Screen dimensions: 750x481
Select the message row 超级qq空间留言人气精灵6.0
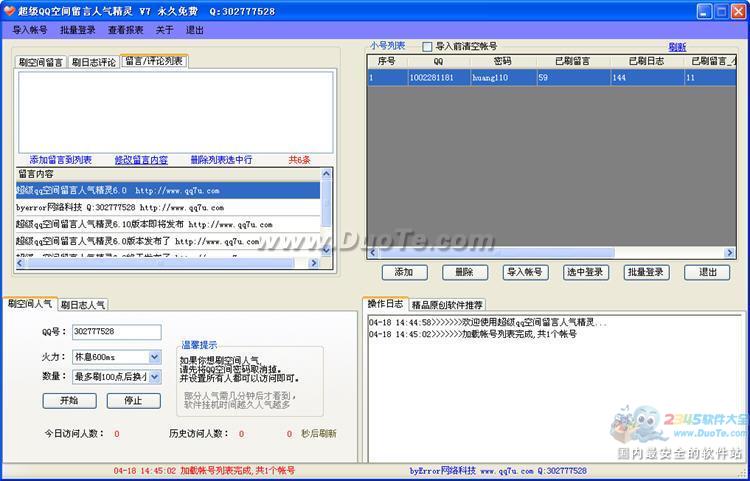[x=168, y=190]
